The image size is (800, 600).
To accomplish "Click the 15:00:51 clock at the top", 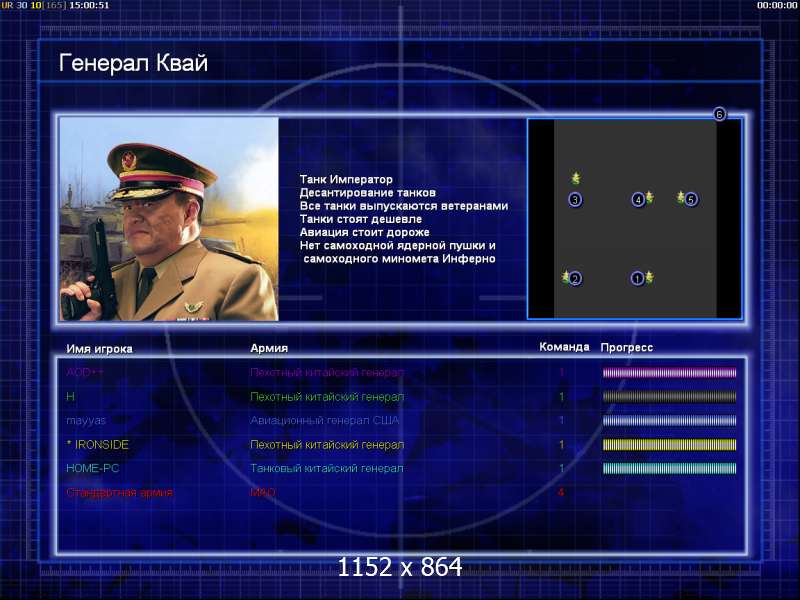I will pos(89,5).
